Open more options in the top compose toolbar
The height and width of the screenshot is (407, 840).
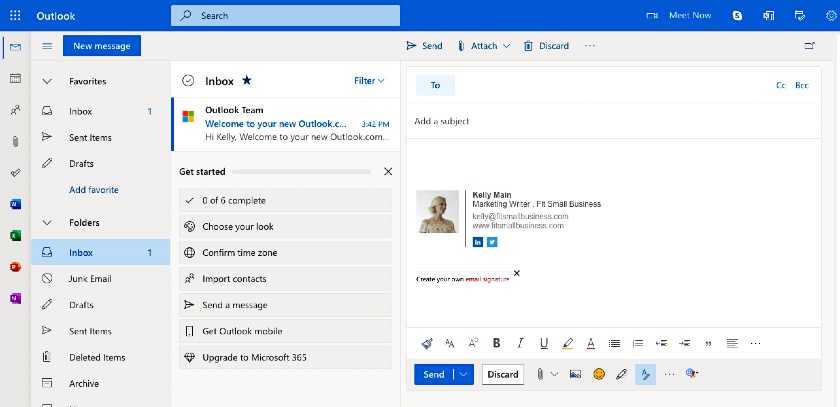[590, 46]
